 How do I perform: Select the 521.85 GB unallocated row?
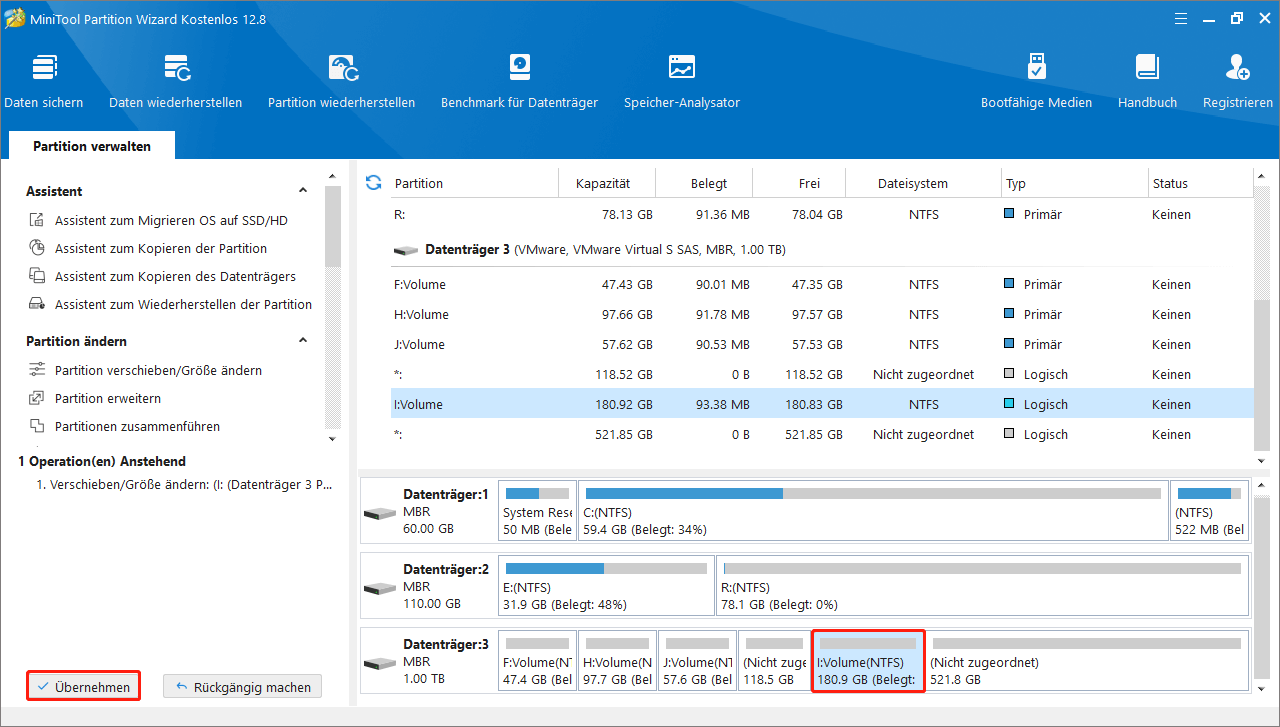820,435
